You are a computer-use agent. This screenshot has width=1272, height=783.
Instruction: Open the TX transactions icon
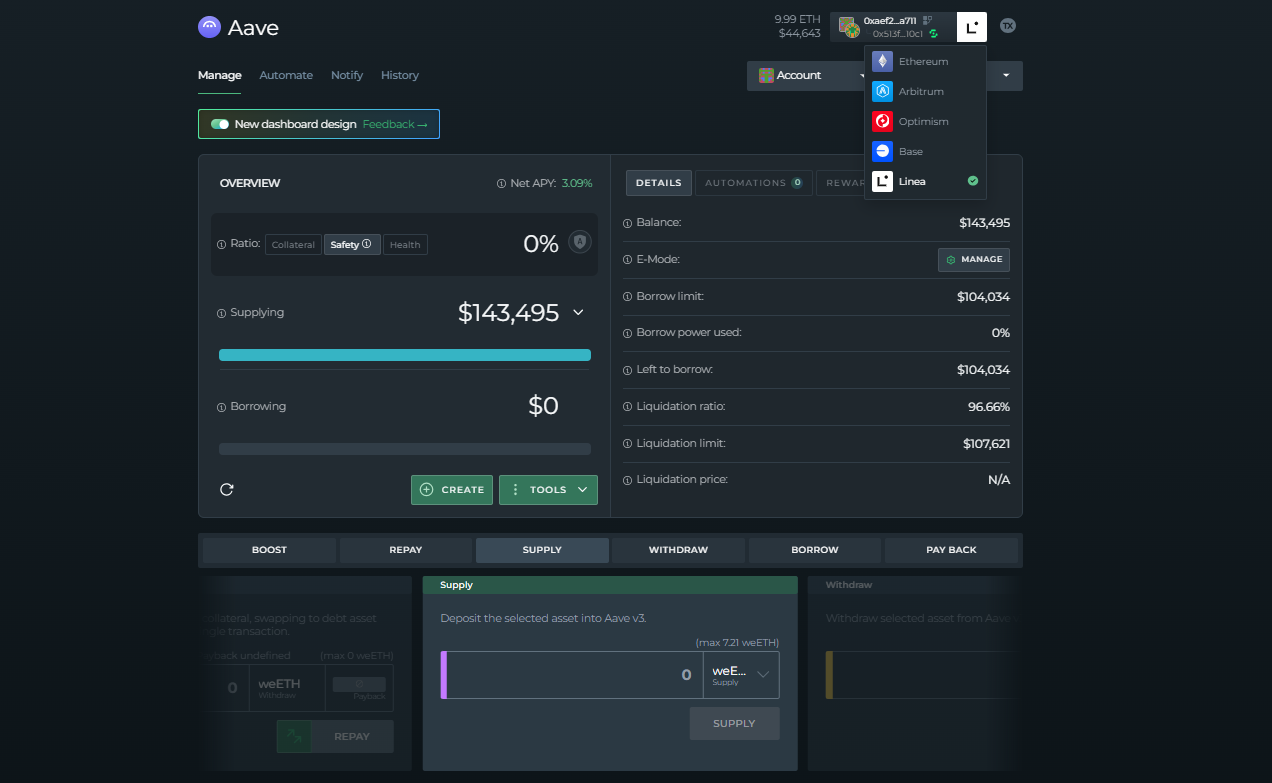pos(1008,26)
